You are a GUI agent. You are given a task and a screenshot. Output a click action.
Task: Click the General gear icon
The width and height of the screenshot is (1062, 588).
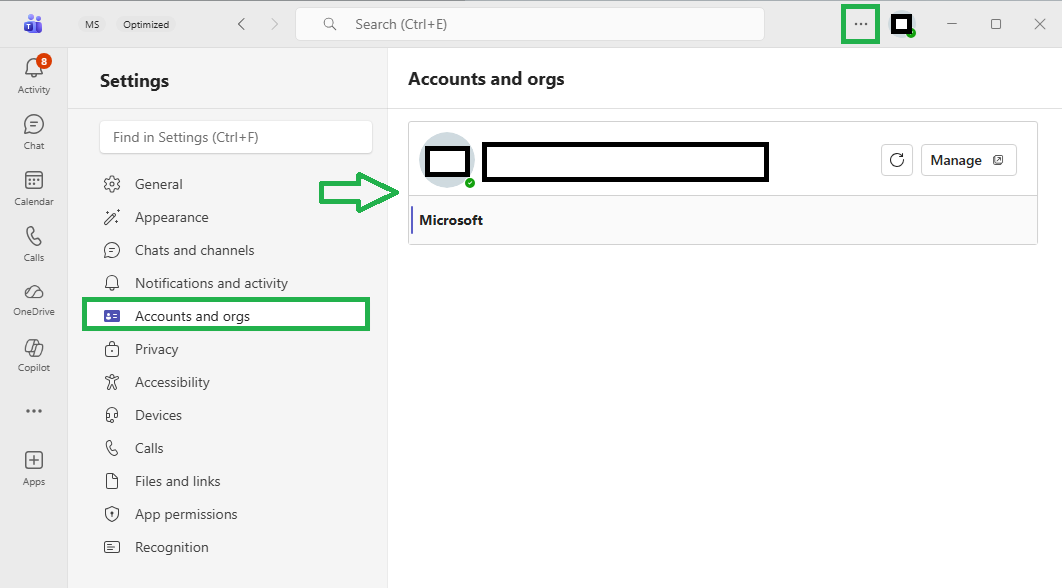coord(112,184)
